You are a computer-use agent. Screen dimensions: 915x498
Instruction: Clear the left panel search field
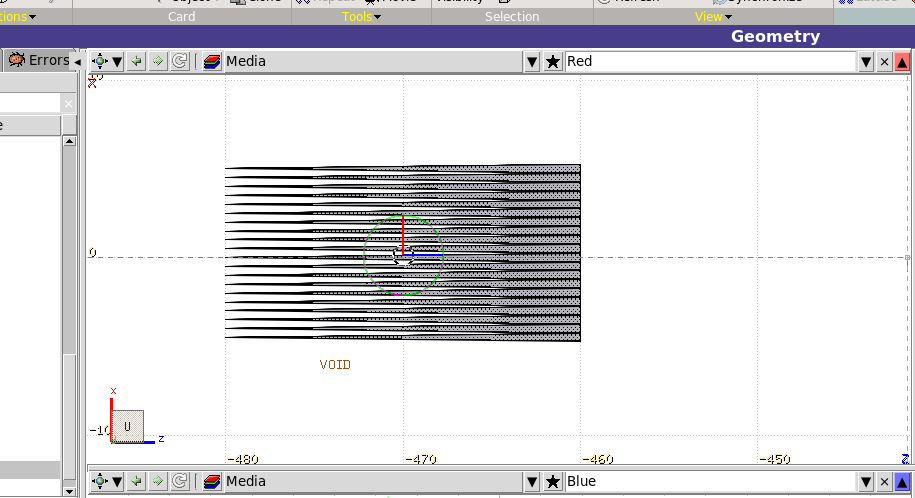tap(68, 103)
